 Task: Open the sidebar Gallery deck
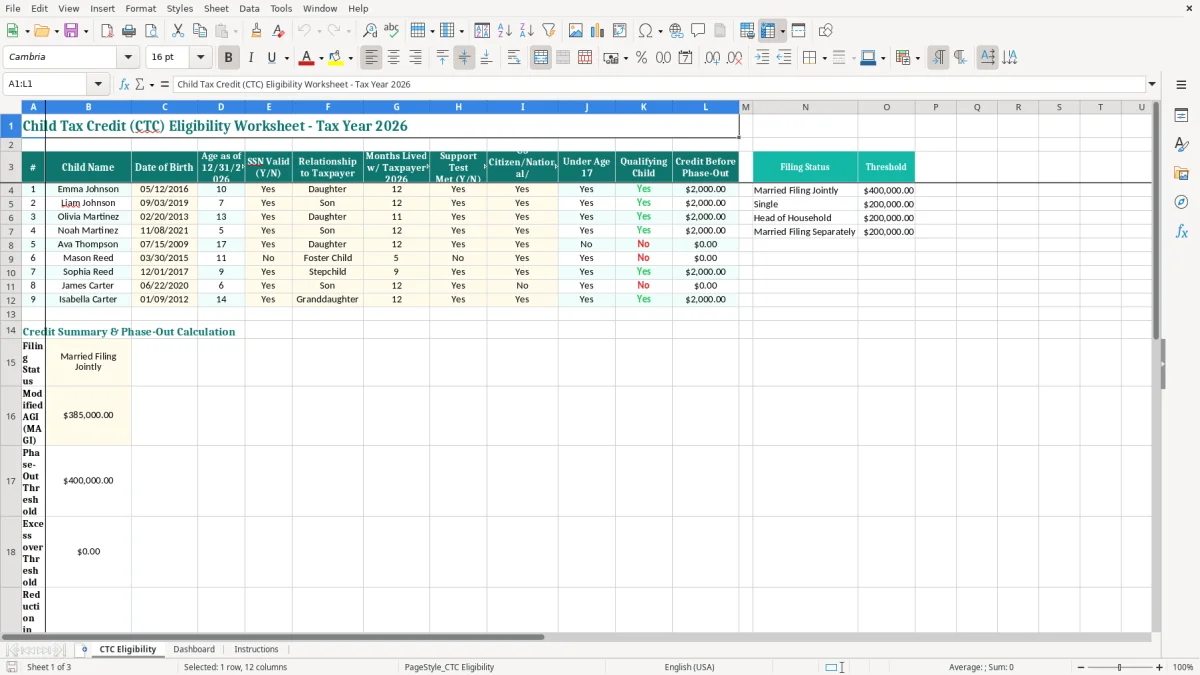[x=1181, y=174]
